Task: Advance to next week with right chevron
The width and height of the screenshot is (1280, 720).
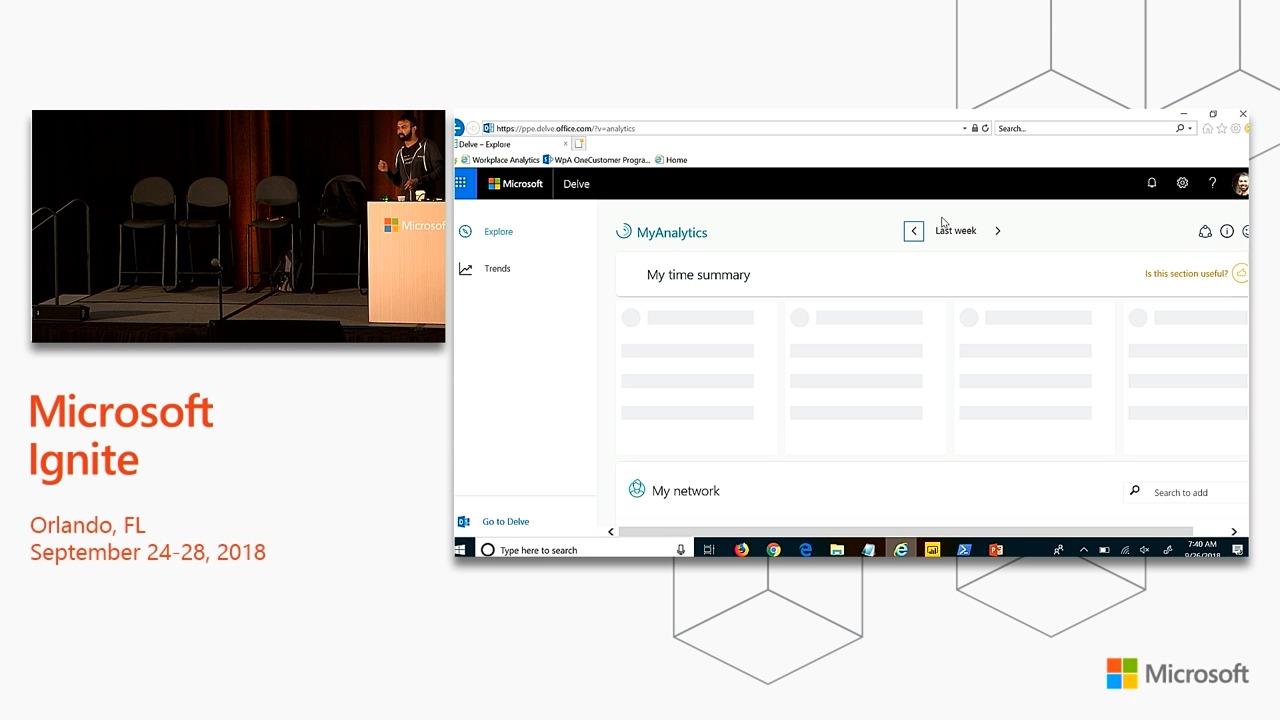Action: (x=997, y=230)
